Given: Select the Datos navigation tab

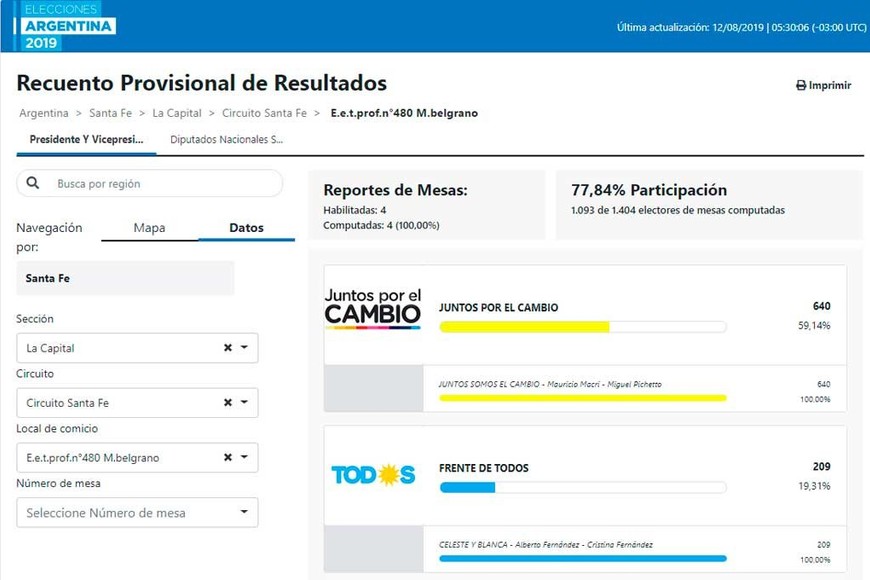Looking at the screenshot, I should point(246,228).
